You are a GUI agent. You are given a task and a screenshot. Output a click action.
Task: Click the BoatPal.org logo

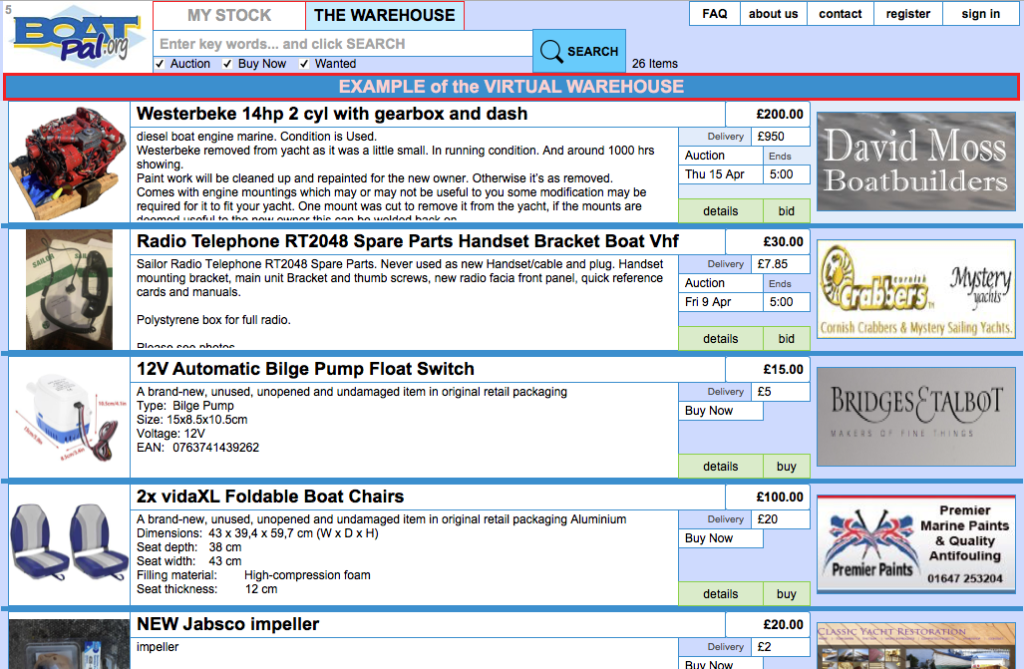77,37
